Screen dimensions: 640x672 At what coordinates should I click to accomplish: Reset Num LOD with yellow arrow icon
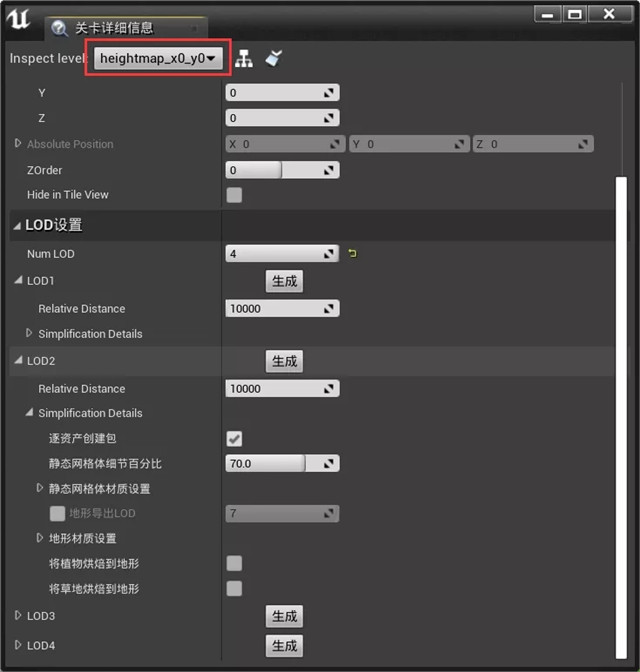pyautogui.click(x=352, y=254)
